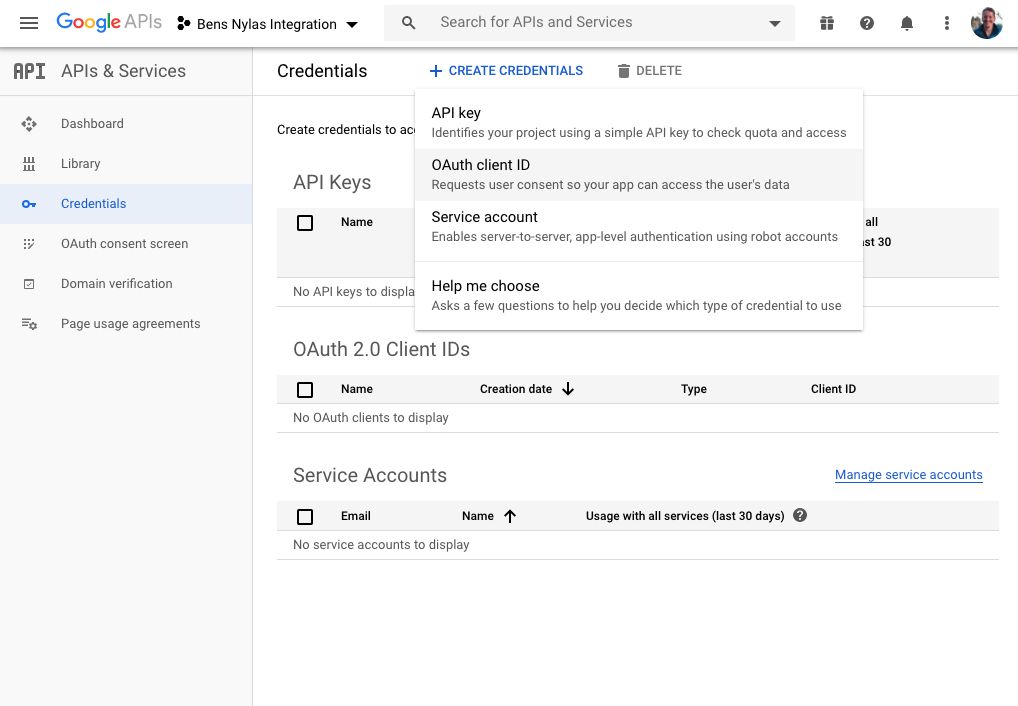Open the gift free trial icon

tap(826, 23)
